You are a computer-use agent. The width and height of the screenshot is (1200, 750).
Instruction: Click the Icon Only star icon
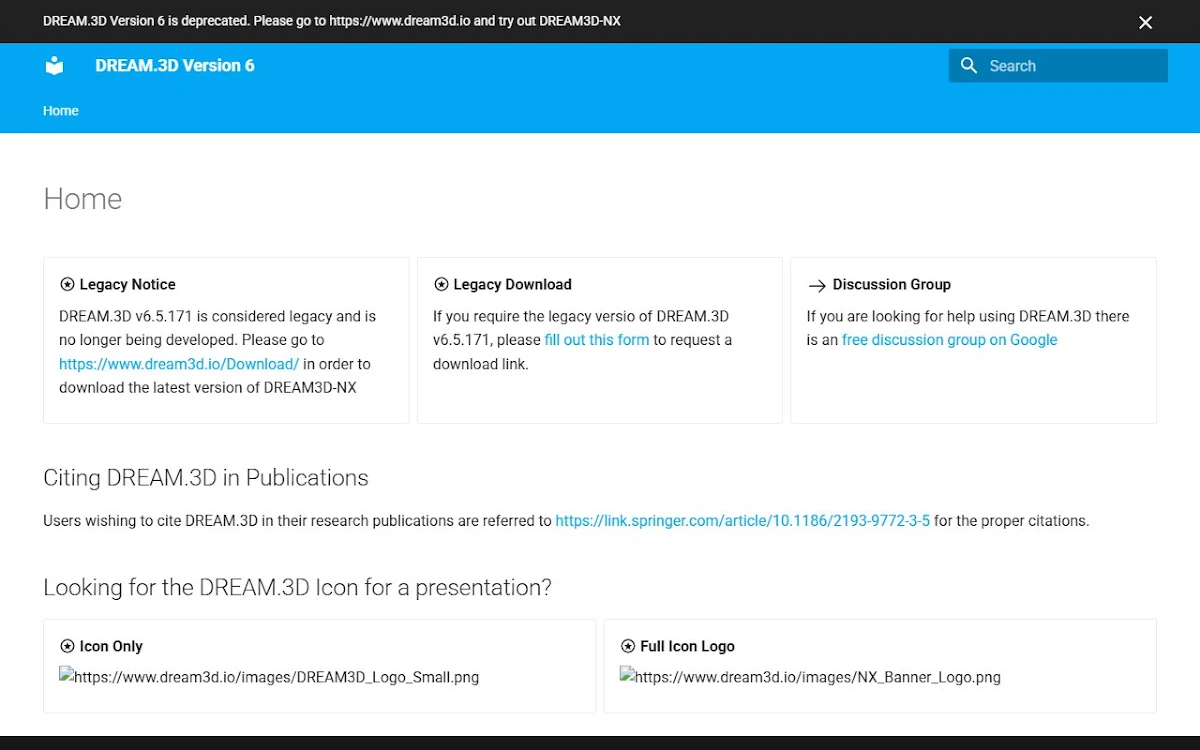click(67, 647)
